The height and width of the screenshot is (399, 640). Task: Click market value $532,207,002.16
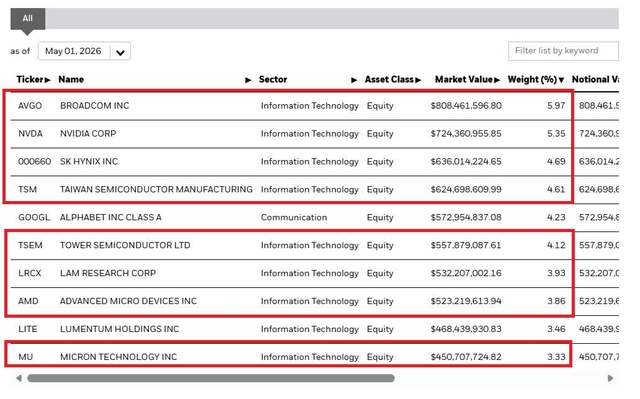pos(466,273)
